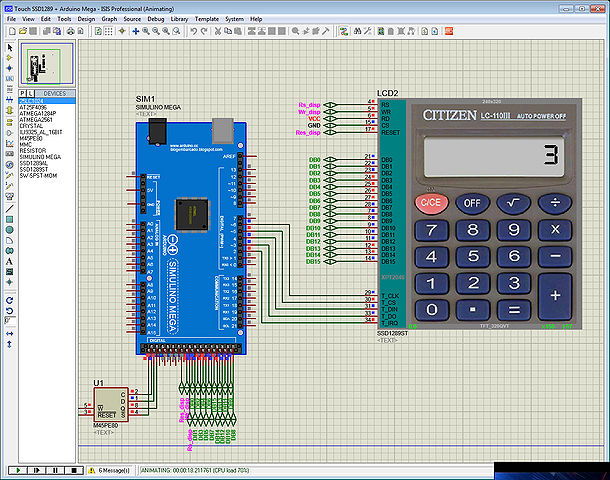The image size is (610, 480).
Task: Click the schematic overview thumbnail
Action: [47, 63]
